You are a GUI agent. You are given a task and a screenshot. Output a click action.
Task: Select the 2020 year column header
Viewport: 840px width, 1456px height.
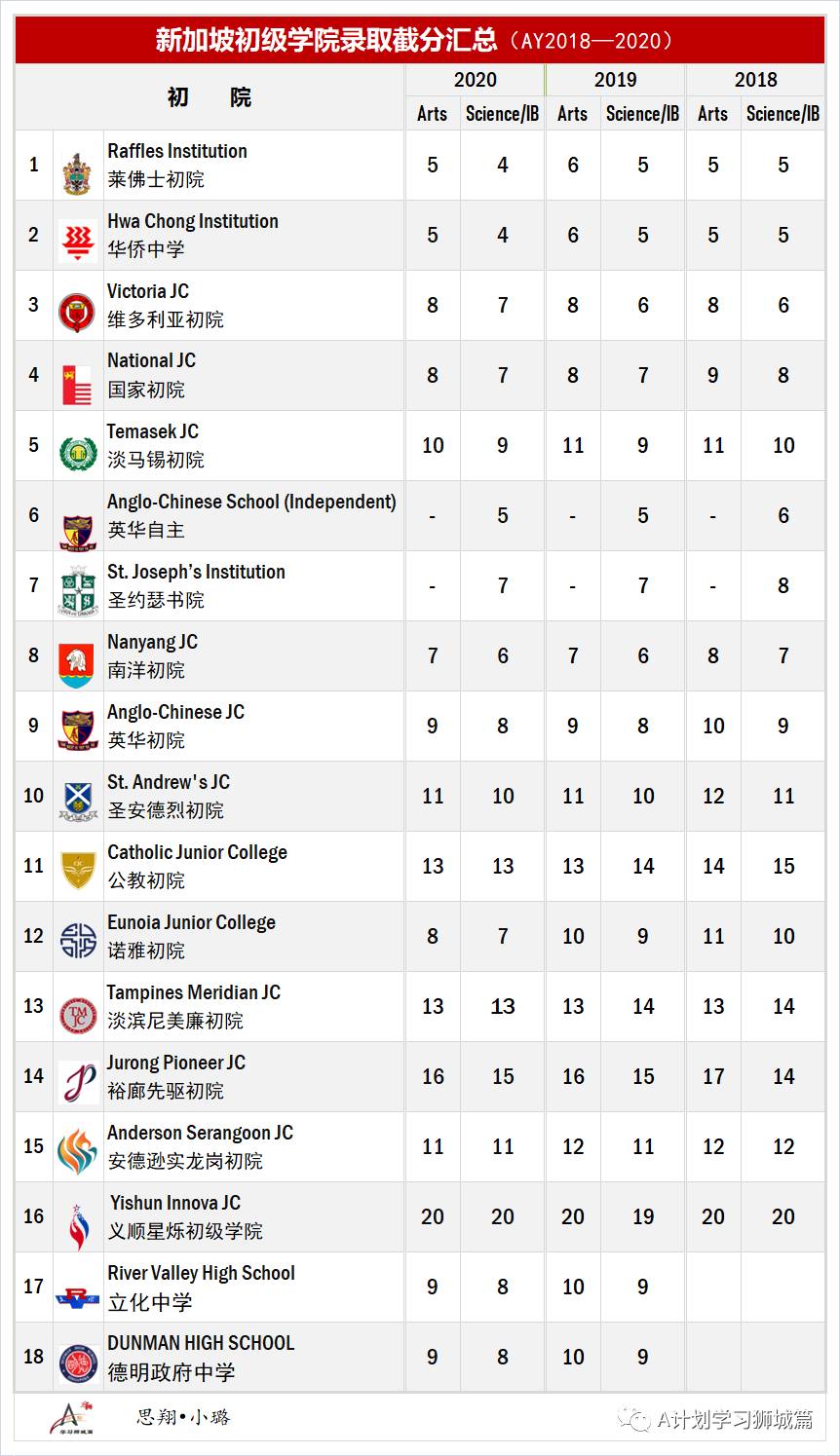(476, 80)
